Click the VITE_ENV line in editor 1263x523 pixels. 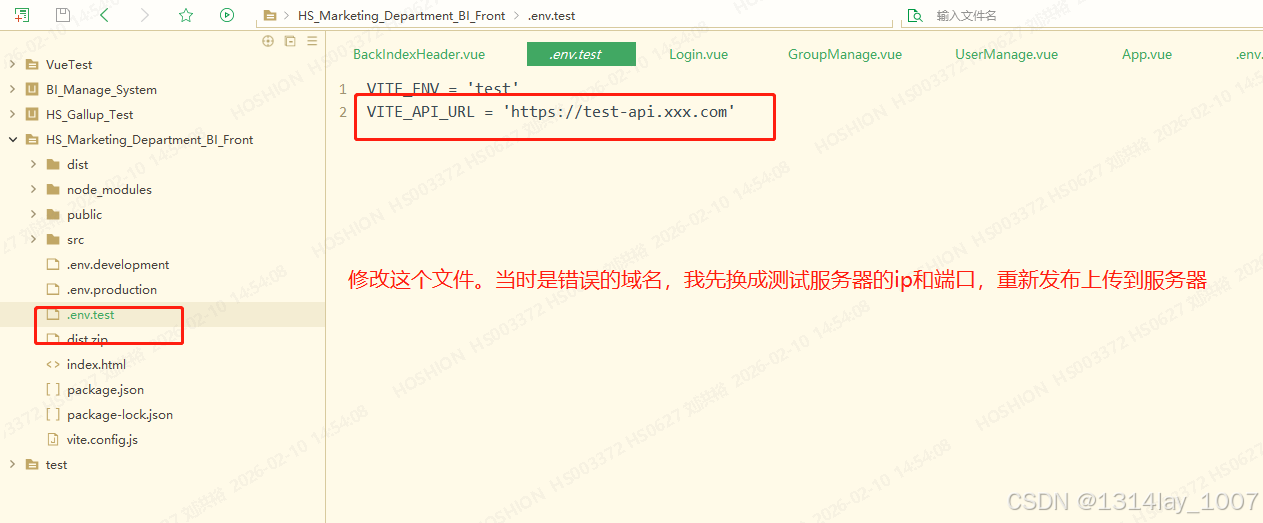pyautogui.click(x=443, y=89)
